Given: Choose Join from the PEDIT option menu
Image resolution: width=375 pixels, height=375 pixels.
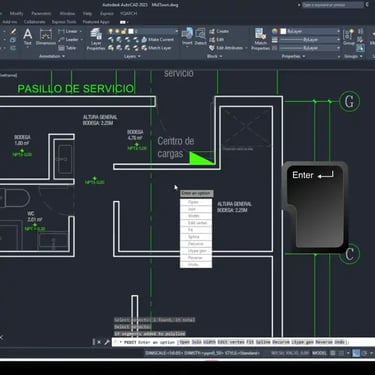Looking at the screenshot, I should coord(192,209).
